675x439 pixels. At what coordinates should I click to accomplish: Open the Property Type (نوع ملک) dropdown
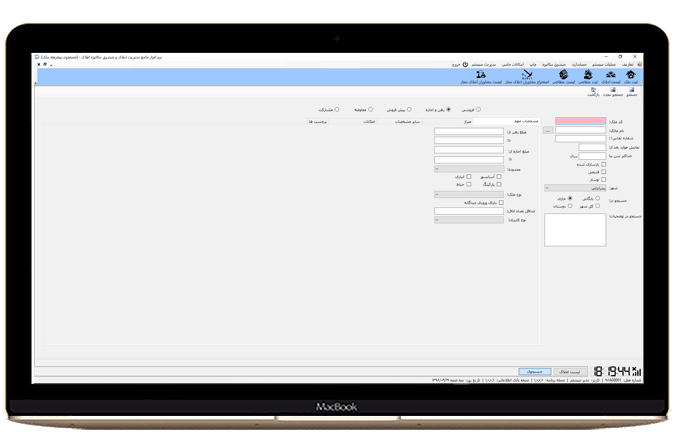pos(469,195)
